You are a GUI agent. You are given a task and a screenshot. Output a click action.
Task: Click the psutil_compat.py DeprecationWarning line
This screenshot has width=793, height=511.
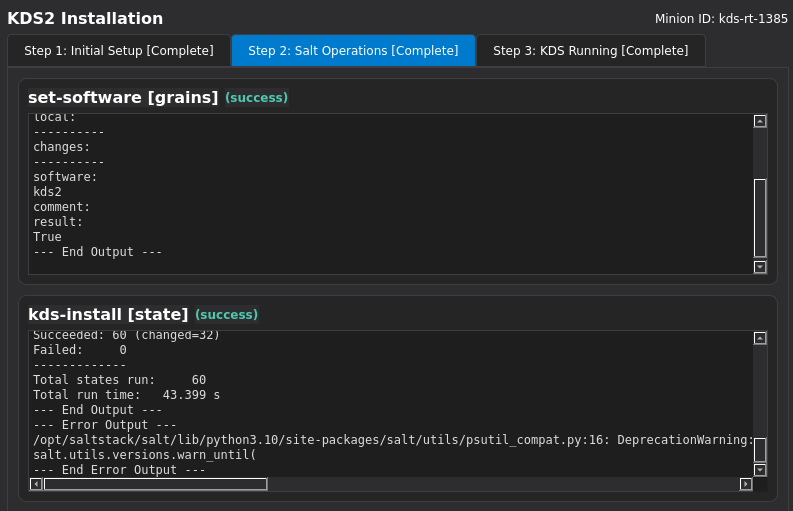(x=393, y=440)
